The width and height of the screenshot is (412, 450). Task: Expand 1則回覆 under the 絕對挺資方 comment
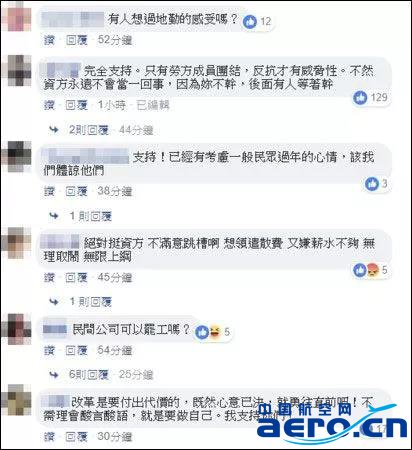click(x=91, y=302)
